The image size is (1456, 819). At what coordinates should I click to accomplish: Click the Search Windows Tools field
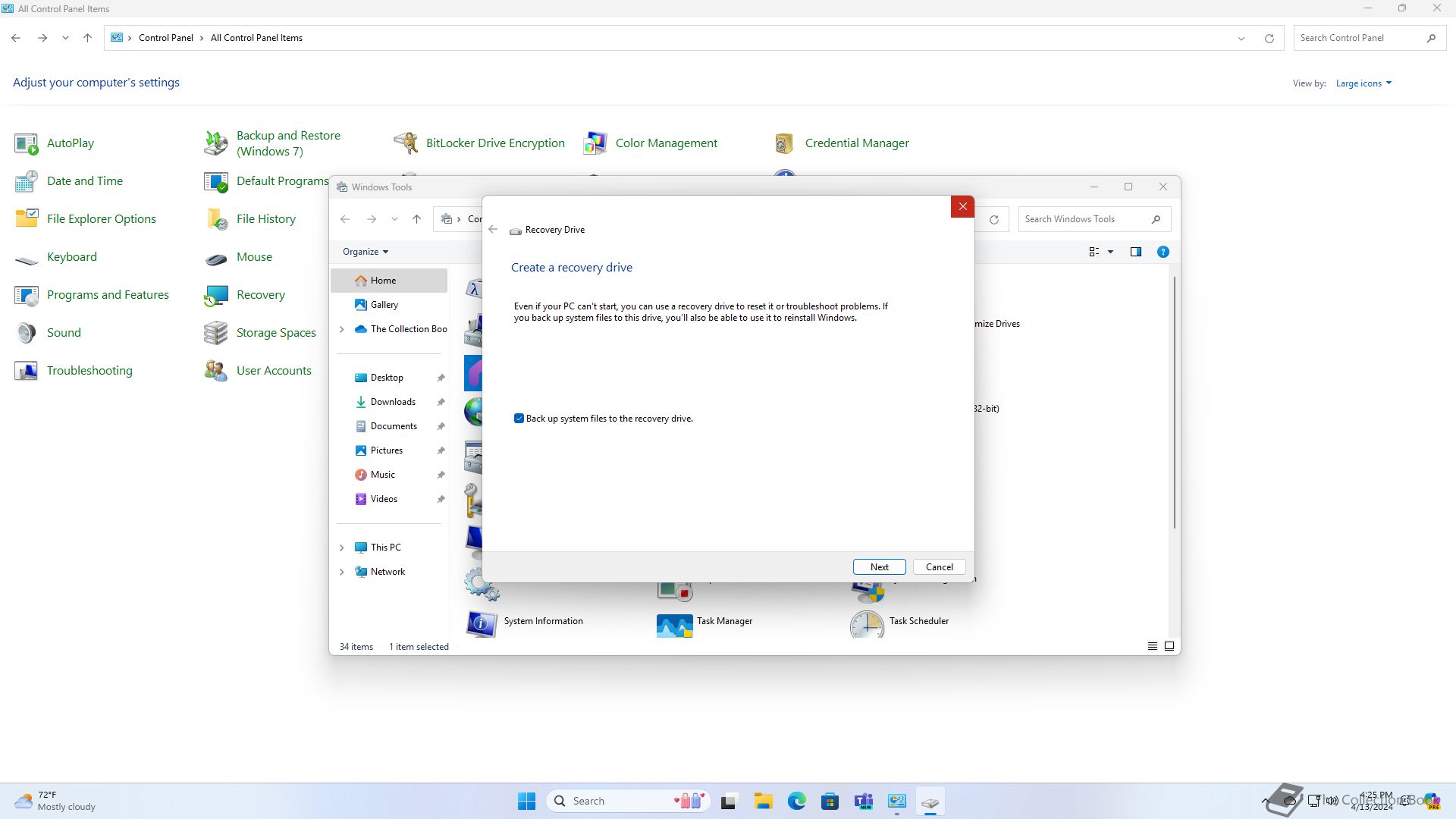[x=1094, y=219]
